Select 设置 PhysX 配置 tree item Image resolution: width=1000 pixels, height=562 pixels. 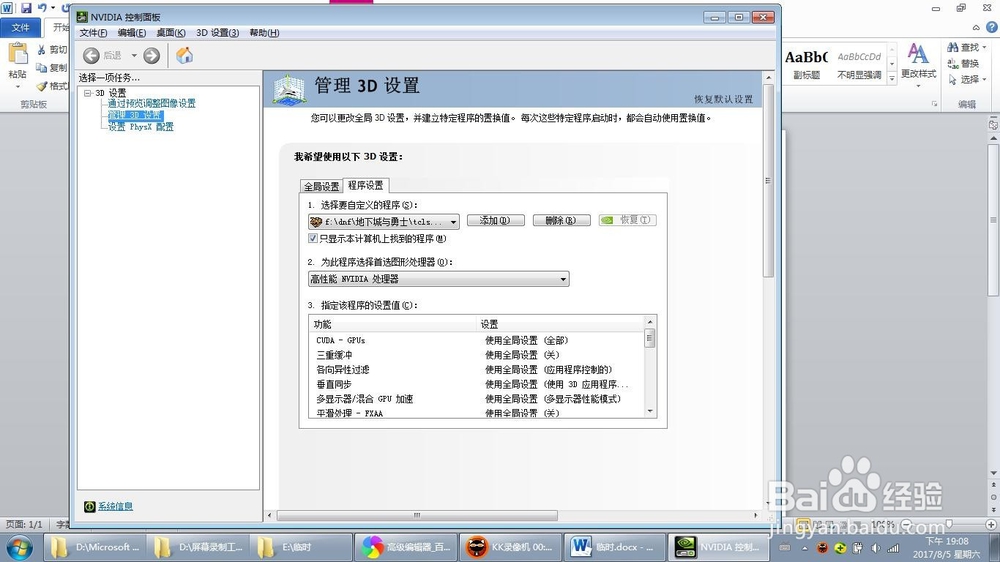(x=140, y=127)
